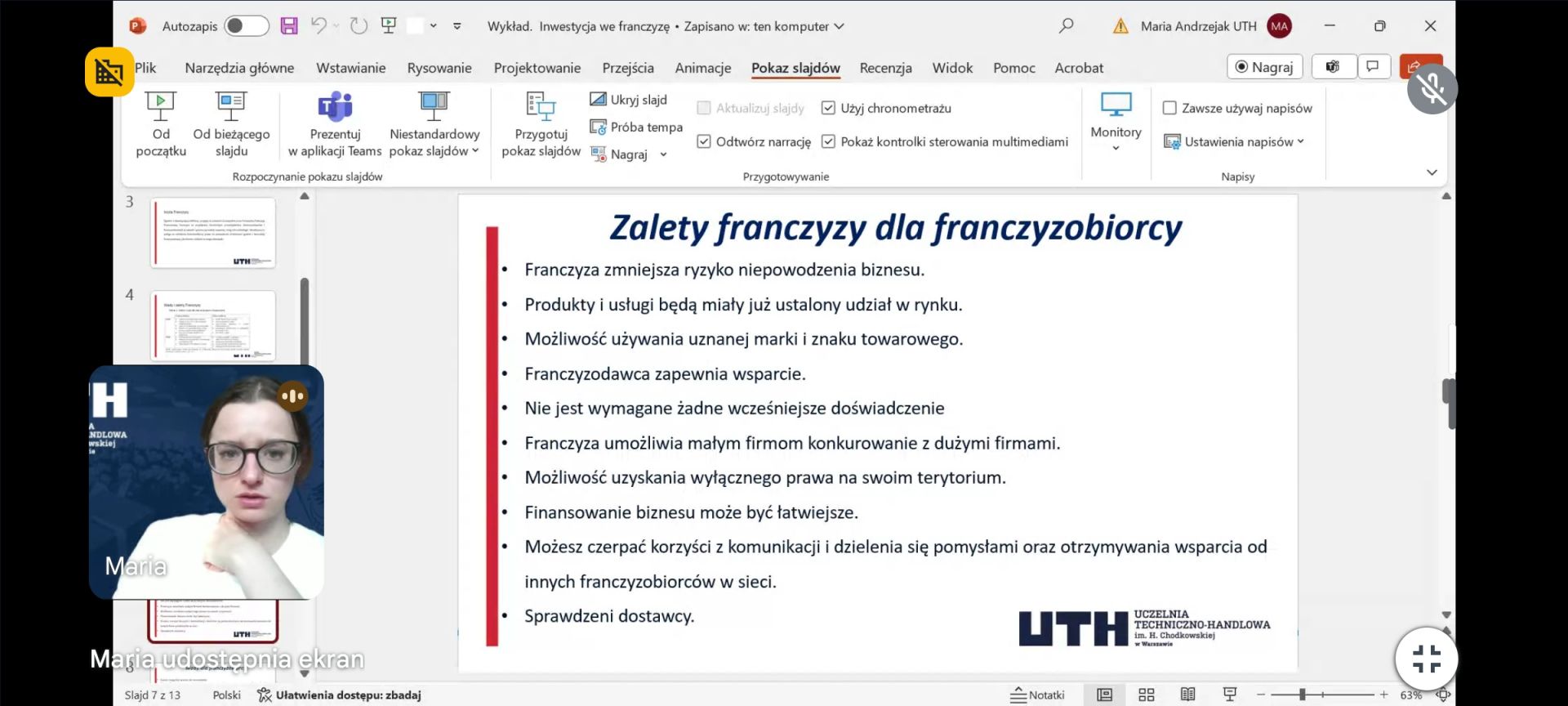The height and width of the screenshot is (706, 1568).
Task: Fit slide to current window
Action: click(1443, 695)
